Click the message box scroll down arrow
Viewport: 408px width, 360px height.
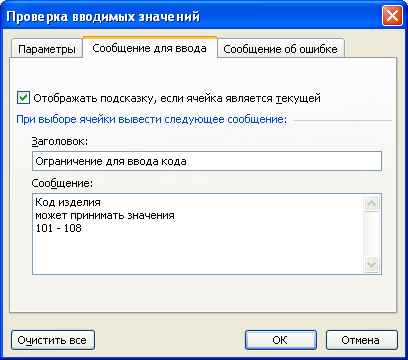pyautogui.click(x=372, y=264)
